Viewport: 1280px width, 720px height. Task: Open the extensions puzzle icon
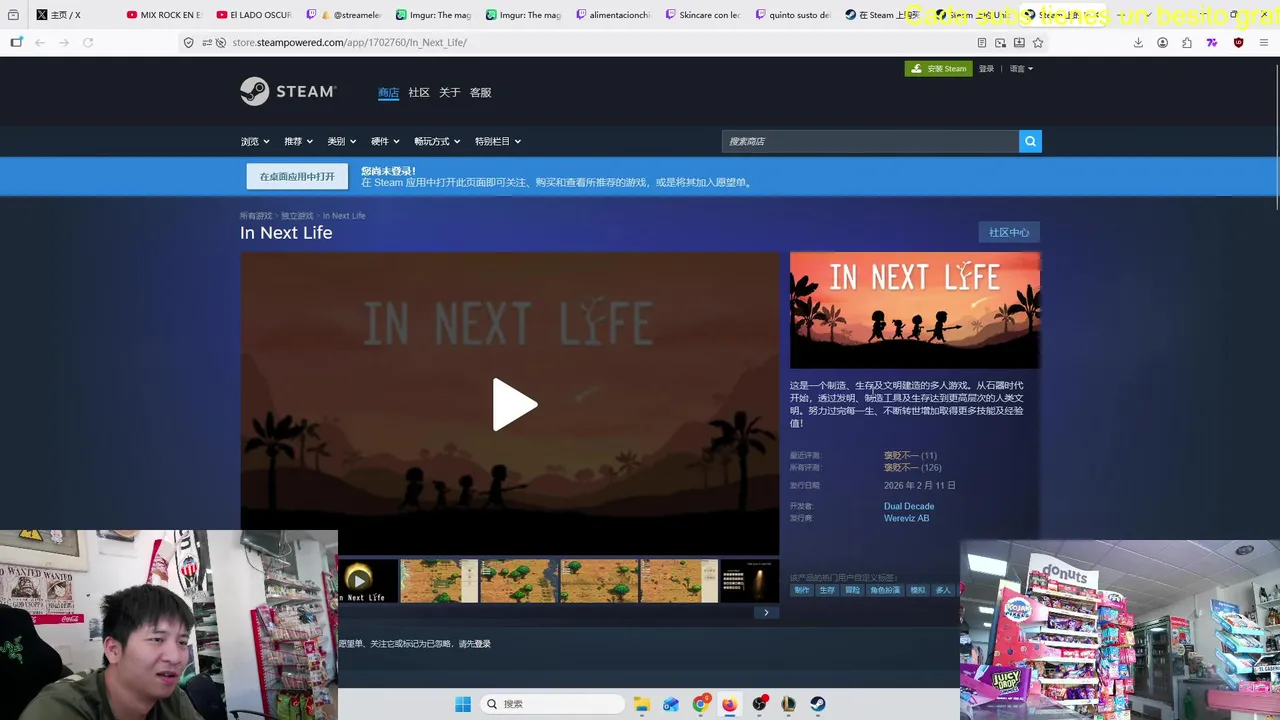[x=1186, y=42]
